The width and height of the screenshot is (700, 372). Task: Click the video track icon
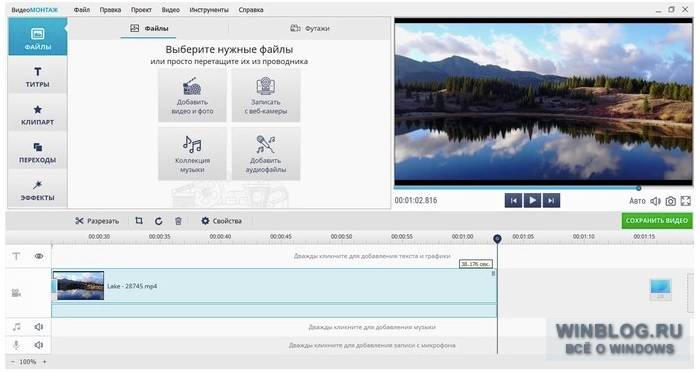(x=17, y=293)
